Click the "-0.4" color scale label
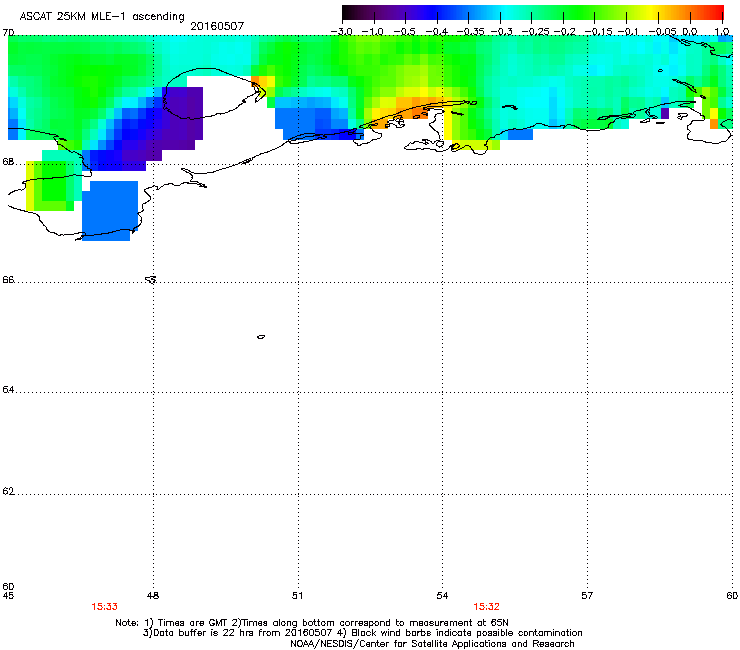 pyautogui.click(x=437, y=32)
